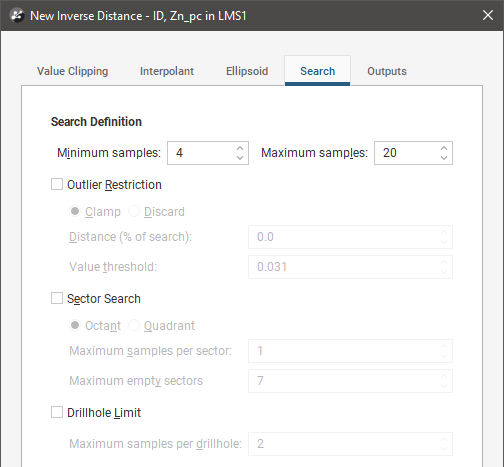Go to the Ellipsoid tab
This screenshot has width=504, height=467.
point(247,71)
